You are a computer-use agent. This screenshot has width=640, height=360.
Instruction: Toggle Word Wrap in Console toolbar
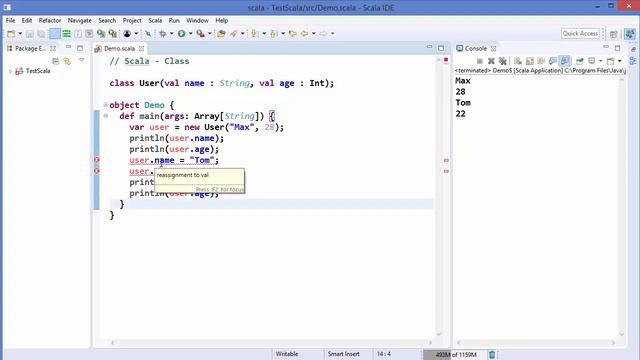pos(541,61)
